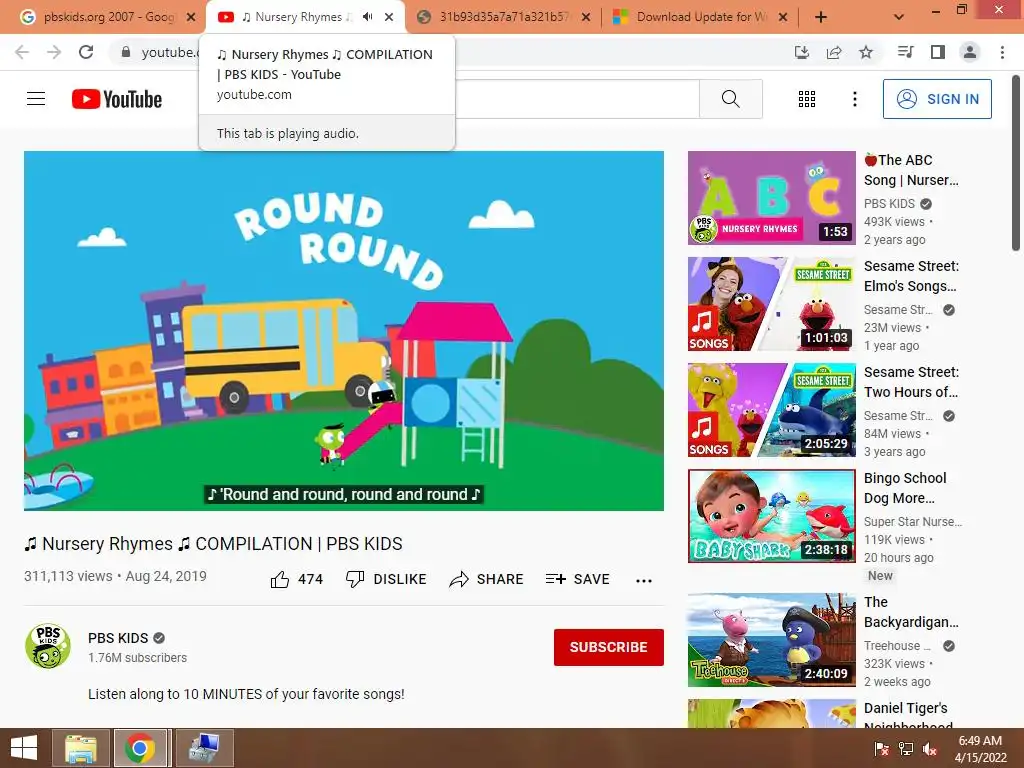Click the SHARE arrow button
The height and width of the screenshot is (768, 1024).
(487, 579)
